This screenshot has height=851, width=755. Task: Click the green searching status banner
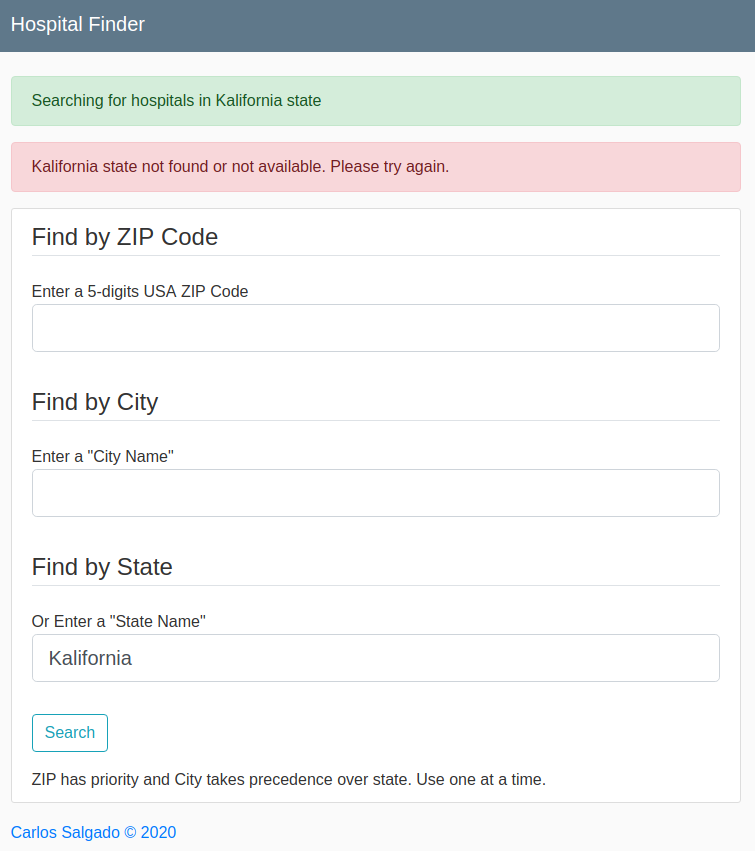375,100
